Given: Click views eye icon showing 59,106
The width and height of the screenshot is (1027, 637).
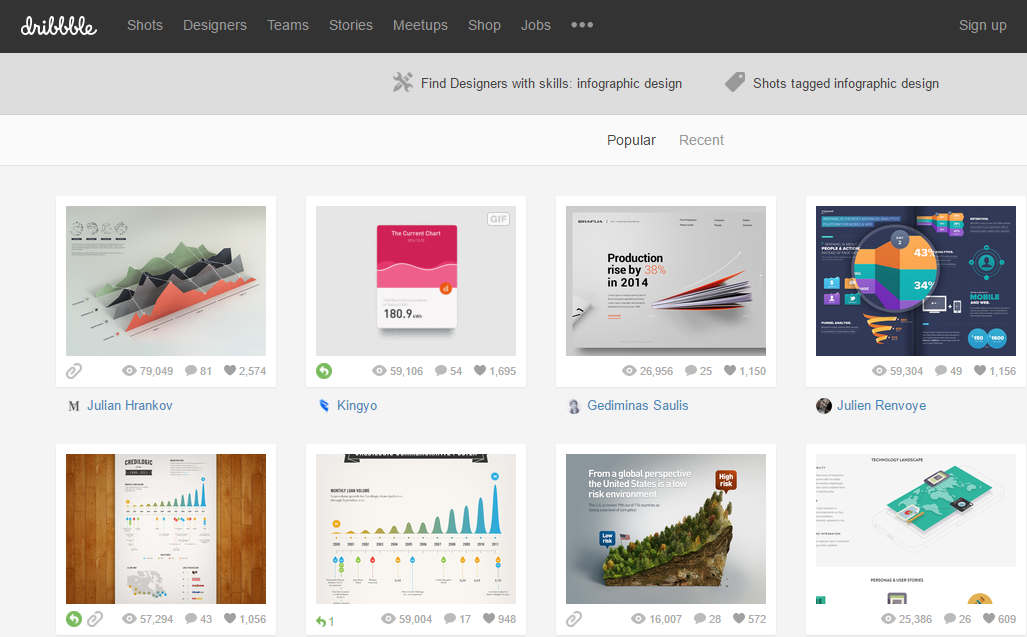Looking at the screenshot, I should (x=379, y=371).
